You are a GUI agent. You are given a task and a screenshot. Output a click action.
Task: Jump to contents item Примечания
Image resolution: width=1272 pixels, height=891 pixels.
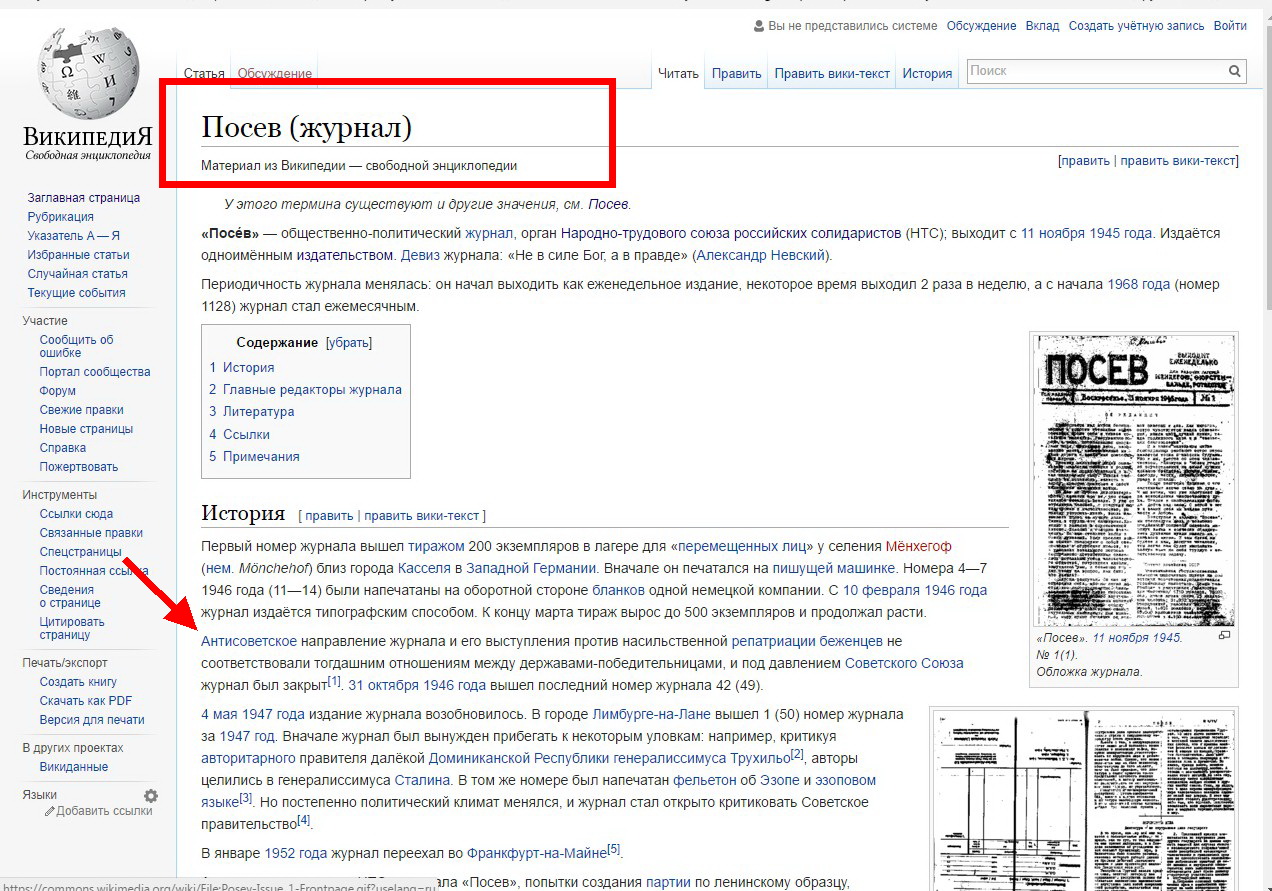point(255,457)
